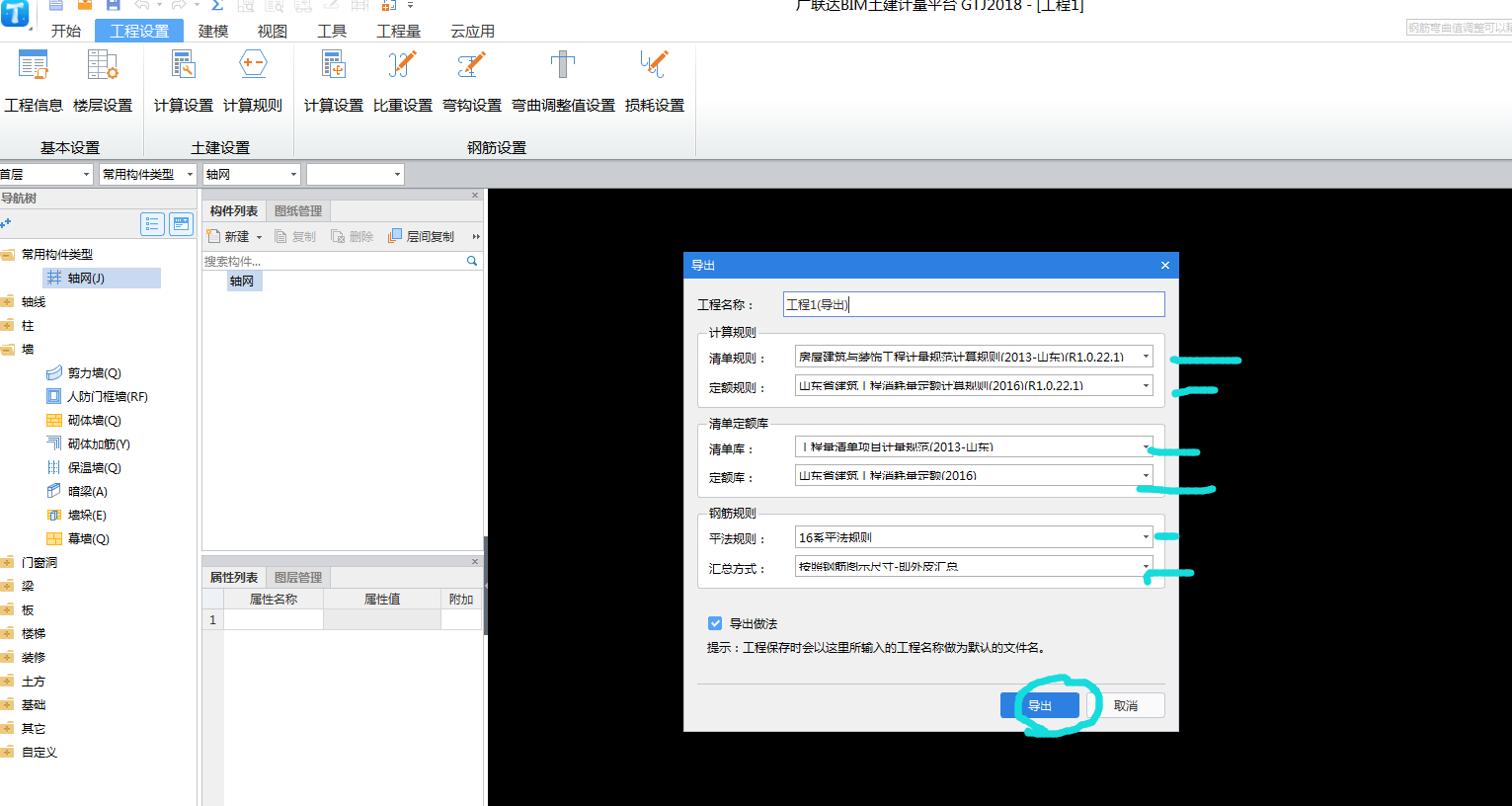Switch to the 图纸管理 tab
This screenshot has width=1512, height=806.
(298, 210)
